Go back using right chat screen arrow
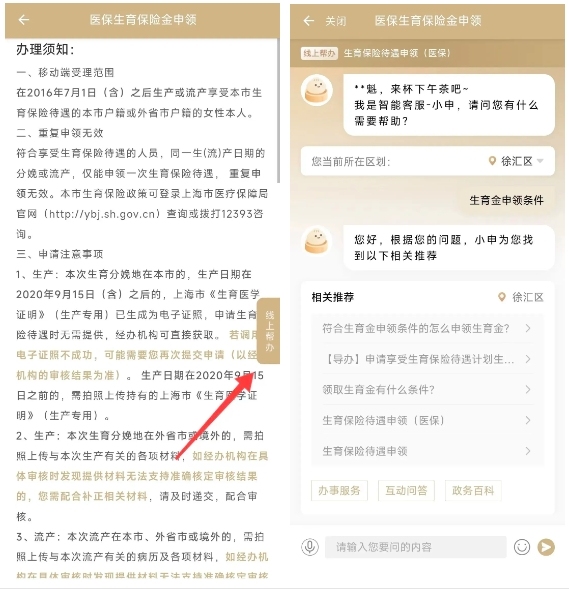The width and height of the screenshot is (569, 589). tap(308, 21)
